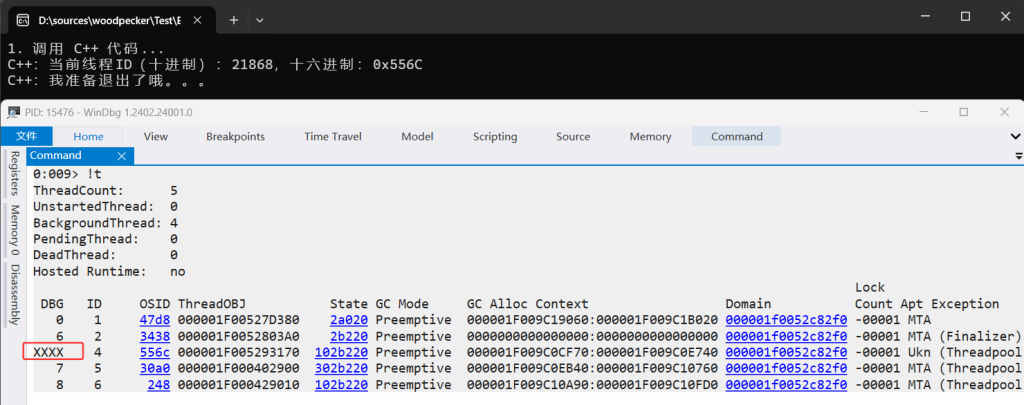Screen dimensions: 1024x405
Task: Open OSID link 47d8
Action: 154,319
